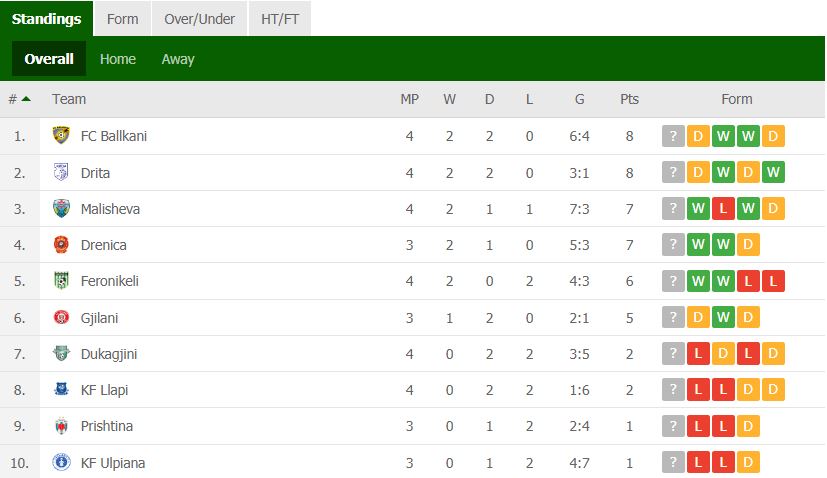Sort table by MP column header
The height and width of the screenshot is (478, 827).
[409, 99]
